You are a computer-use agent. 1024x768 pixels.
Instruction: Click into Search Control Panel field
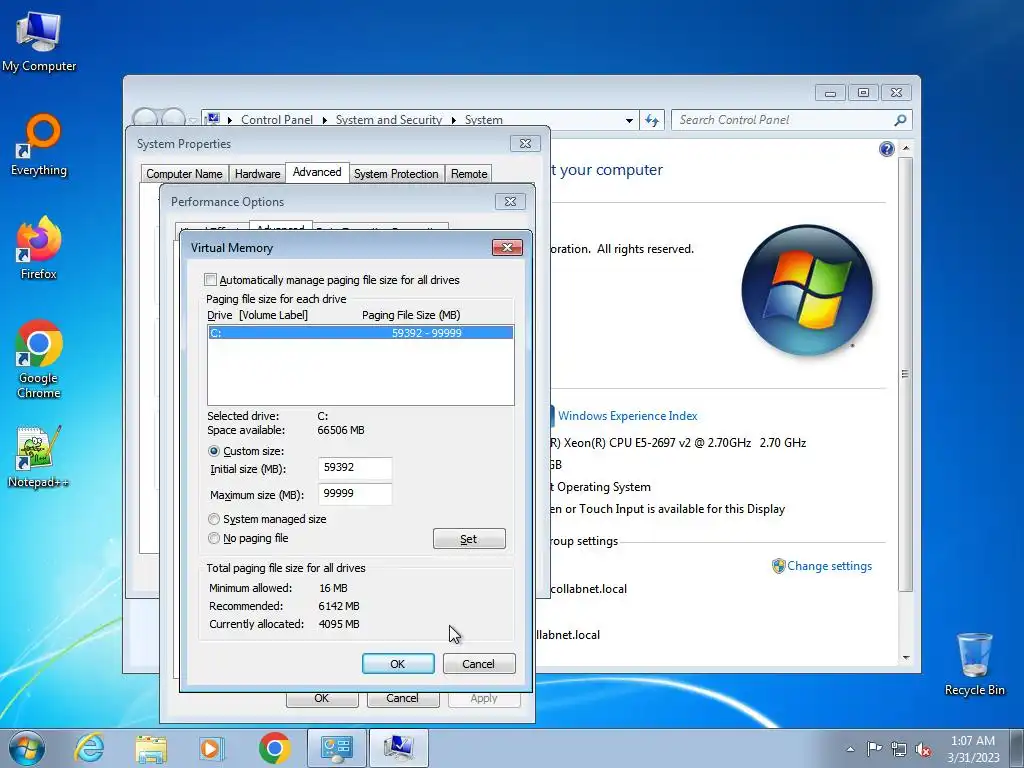pyautogui.click(x=784, y=120)
